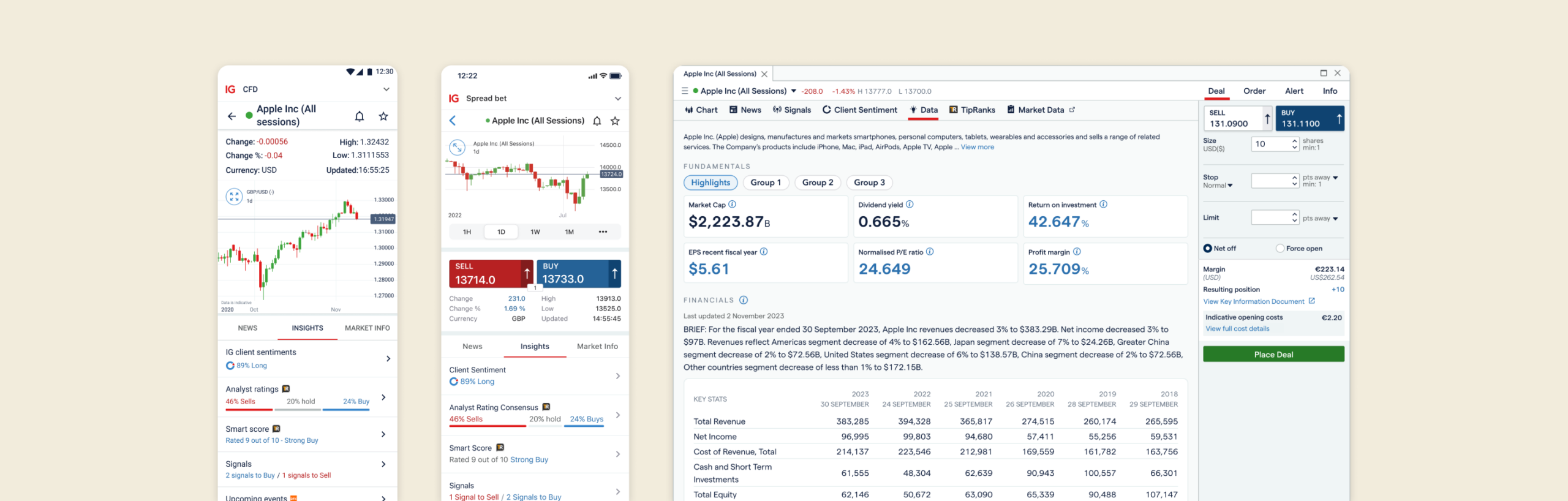This screenshot has height=501, width=1568.
Task: Click View more company description link
Action: tap(978, 147)
